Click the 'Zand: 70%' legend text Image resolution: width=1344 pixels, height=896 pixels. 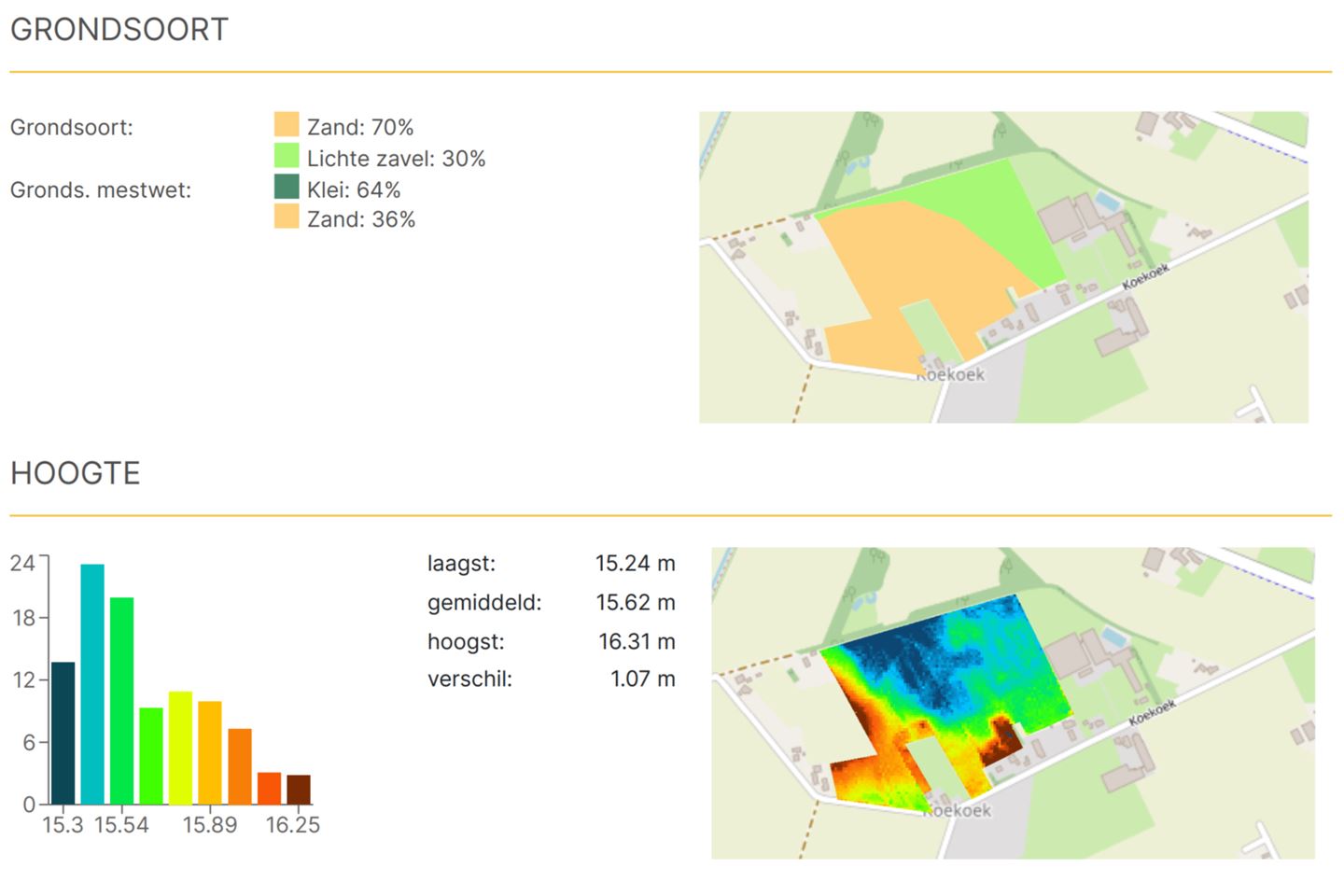click(x=360, y=127)
